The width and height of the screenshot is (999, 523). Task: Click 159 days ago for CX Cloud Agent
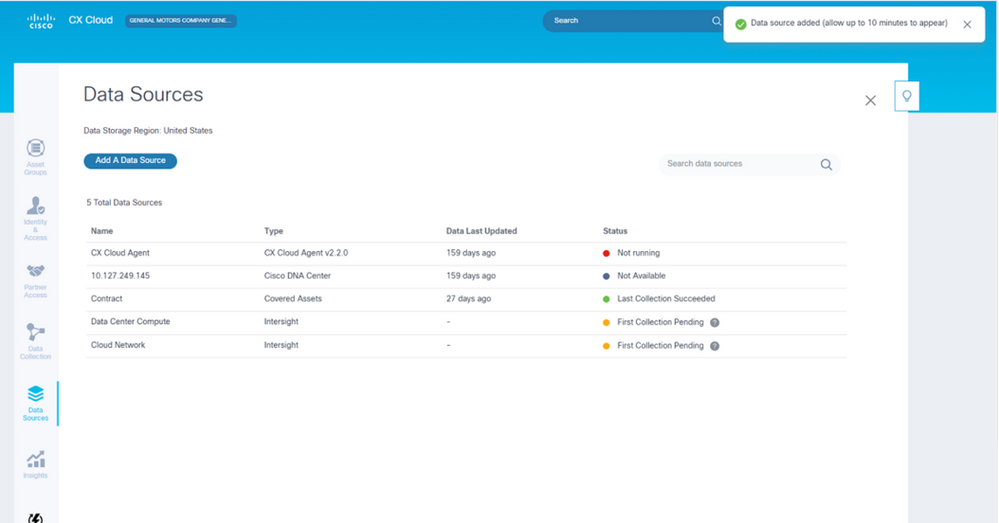(471, 253)
